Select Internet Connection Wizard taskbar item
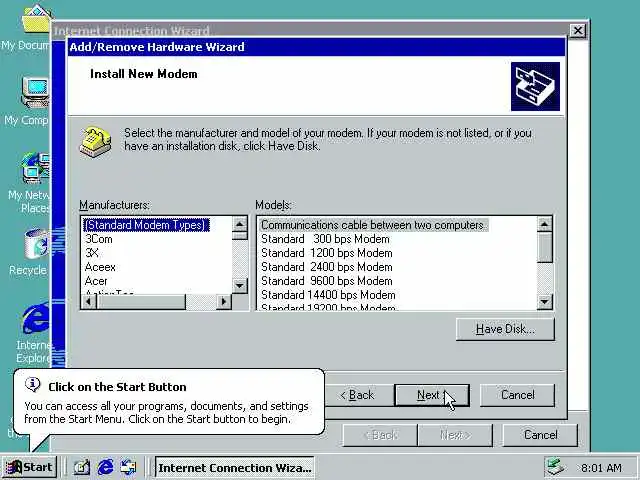640x480 pixels. (235, 467)
